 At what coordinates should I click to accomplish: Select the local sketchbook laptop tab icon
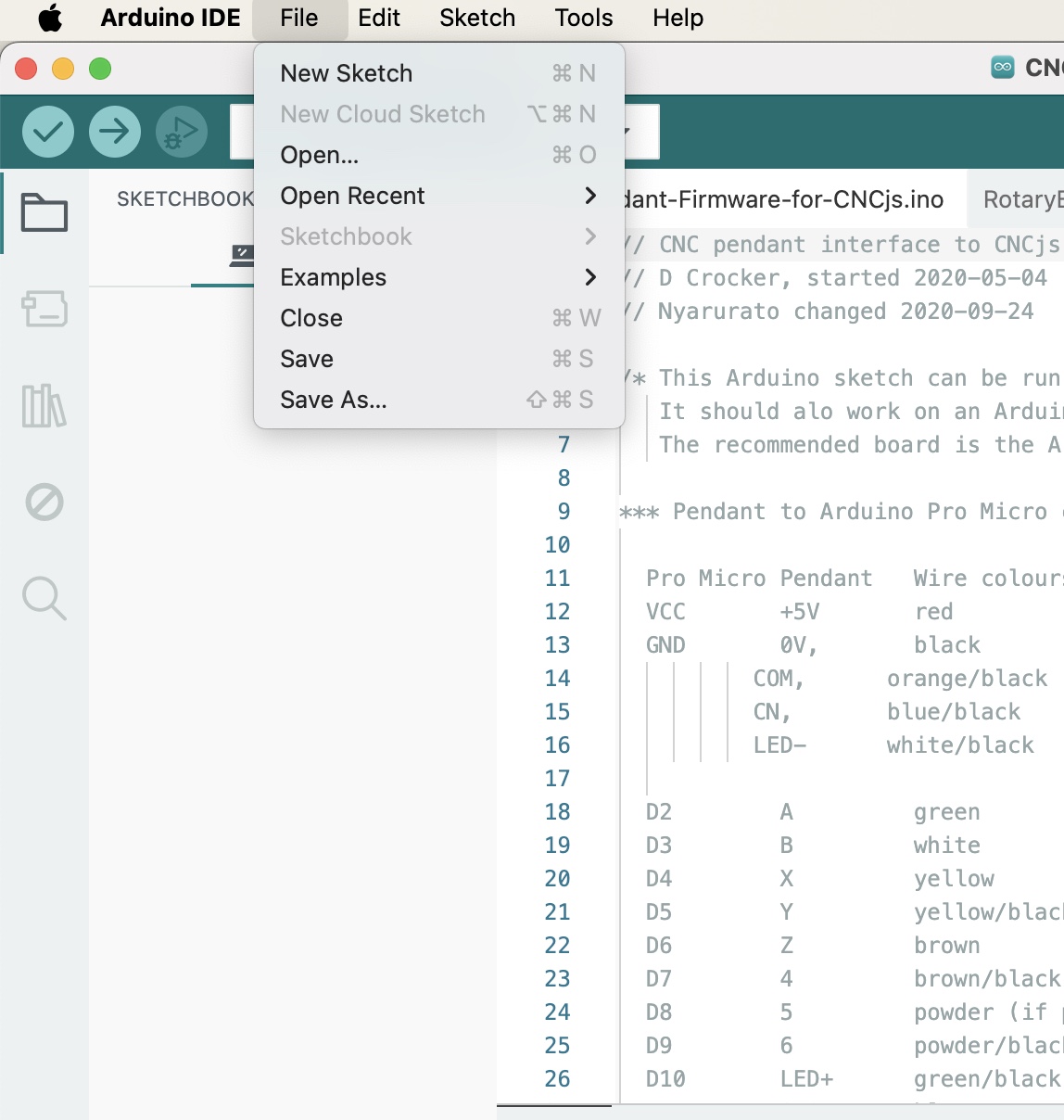pos(243,255)
